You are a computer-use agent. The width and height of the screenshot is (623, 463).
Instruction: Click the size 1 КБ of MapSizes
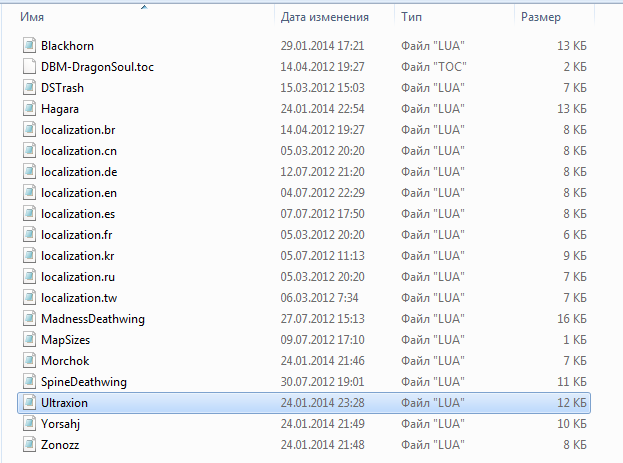click(575, 339)
